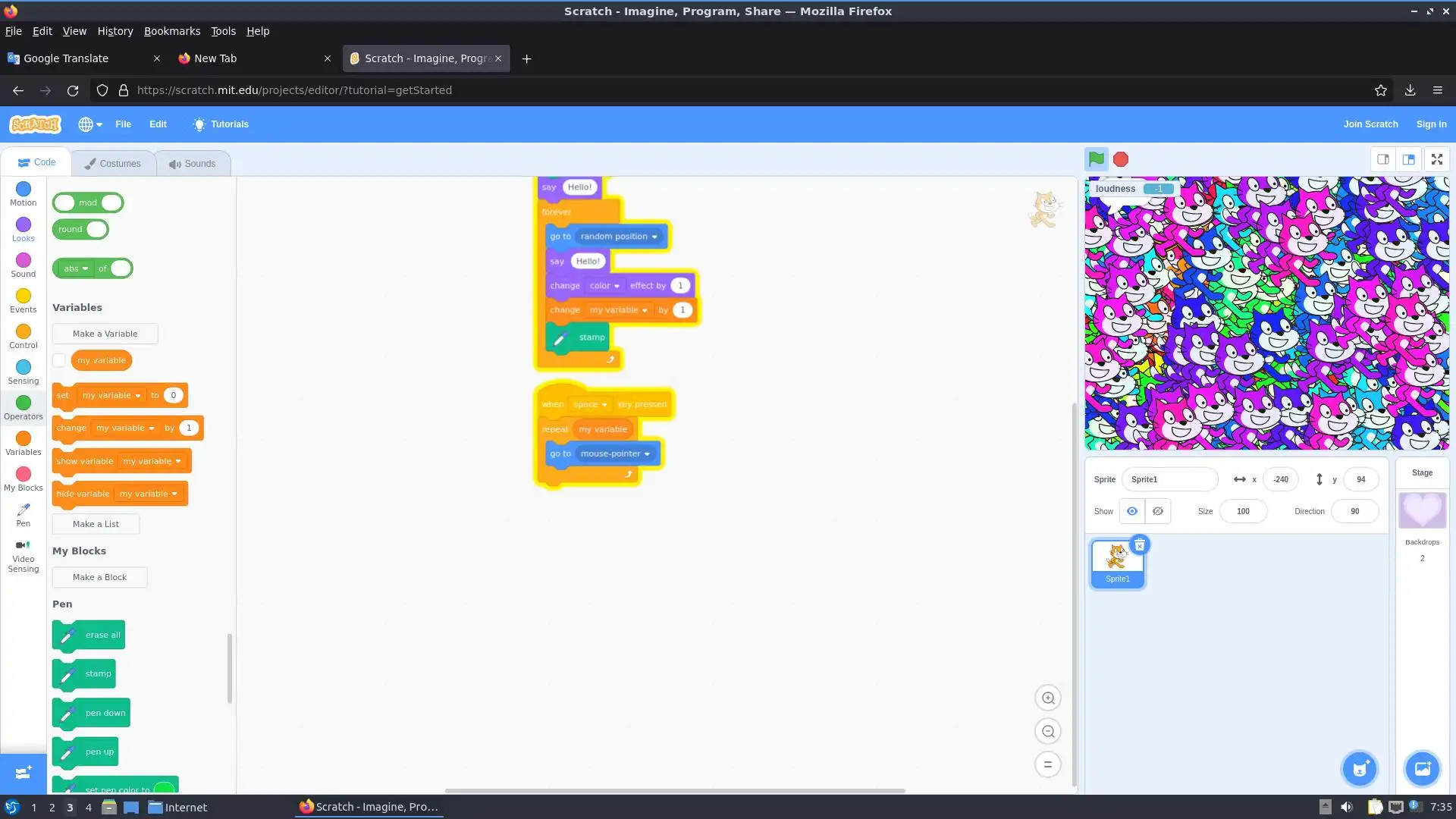This screenshot has width=1456, height=819.
Task: Zoom in on the code workspace
Action: [x=1048, y=698]
